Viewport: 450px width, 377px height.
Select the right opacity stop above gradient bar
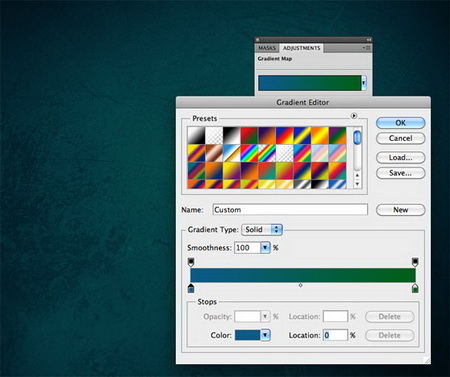click(x=415, y=262)
